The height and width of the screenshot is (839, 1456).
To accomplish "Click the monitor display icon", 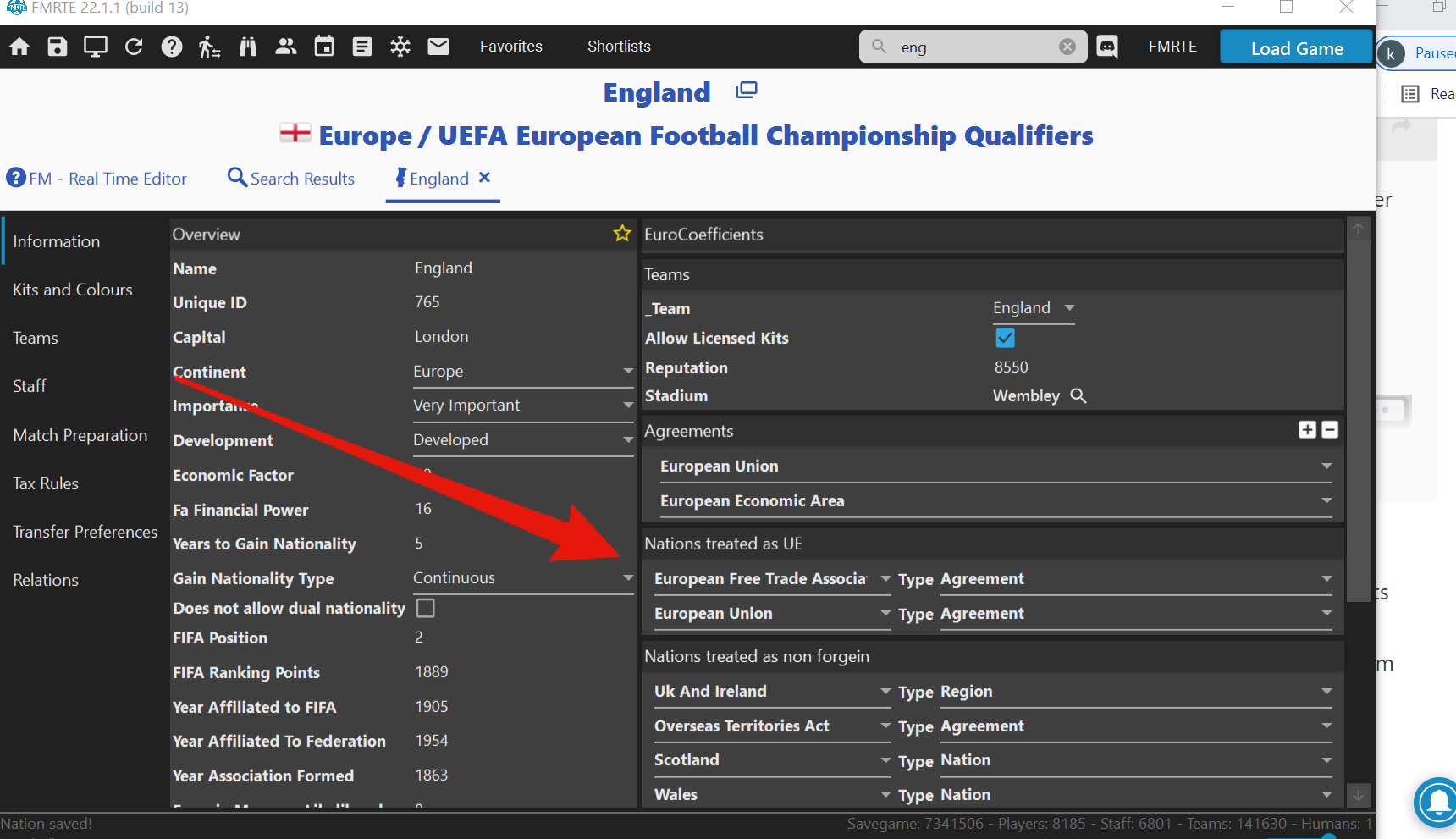I will tap(96, 47).
